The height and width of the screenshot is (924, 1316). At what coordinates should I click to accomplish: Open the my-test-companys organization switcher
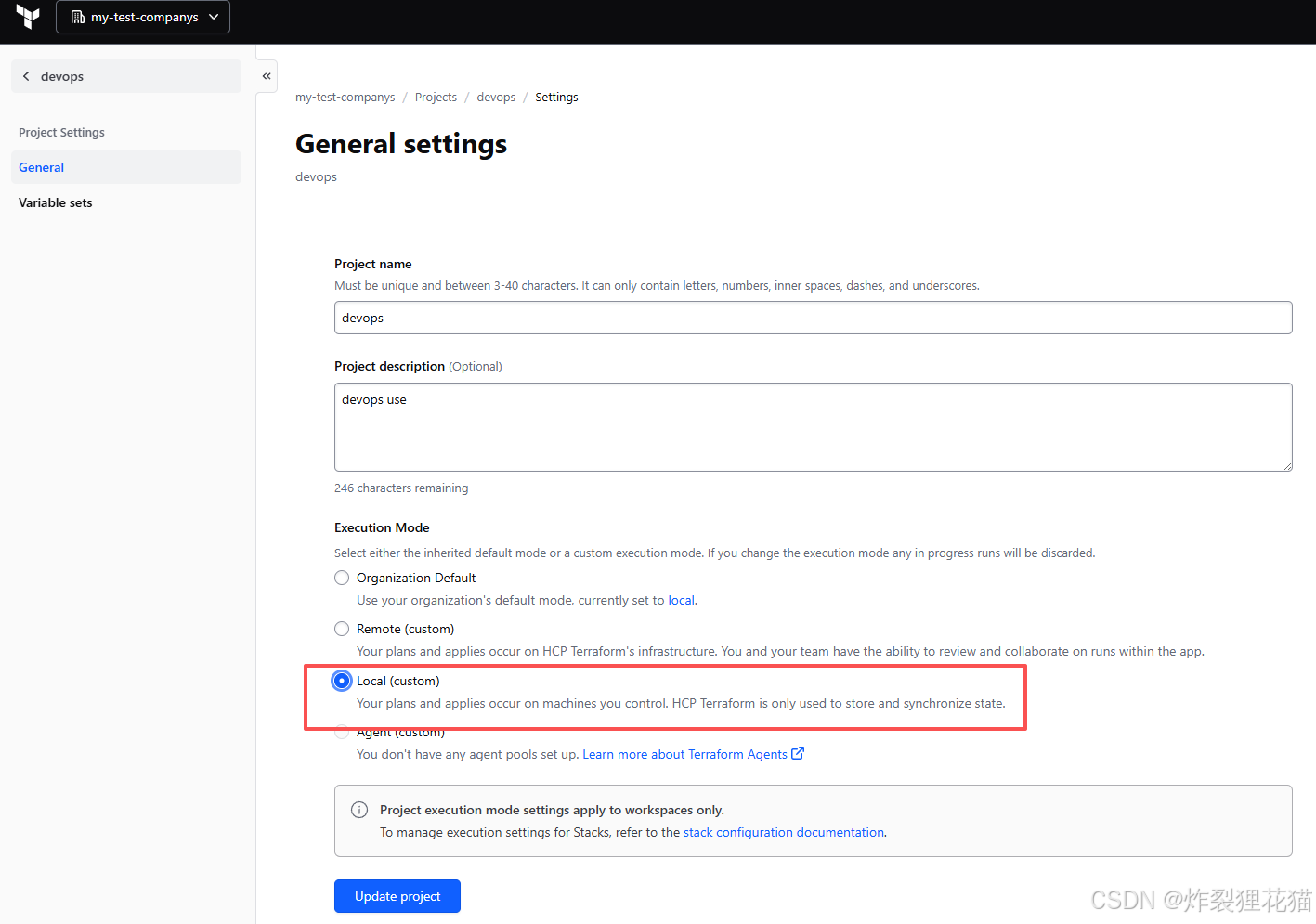[143, 17]
